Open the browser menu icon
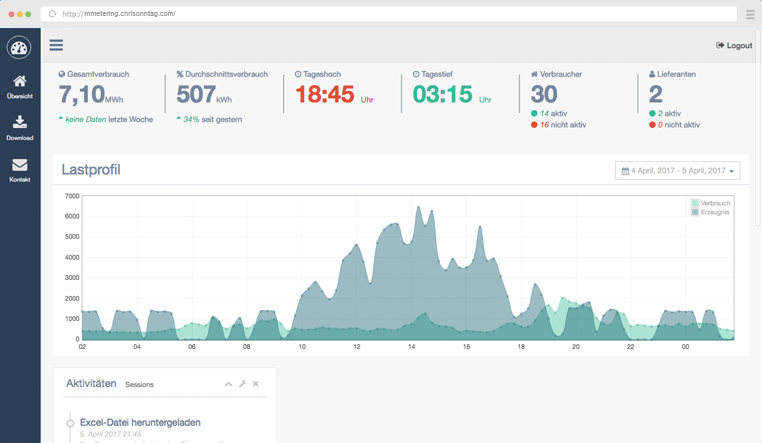The height and width of the screenshot is (443, 762). (749, 14)
